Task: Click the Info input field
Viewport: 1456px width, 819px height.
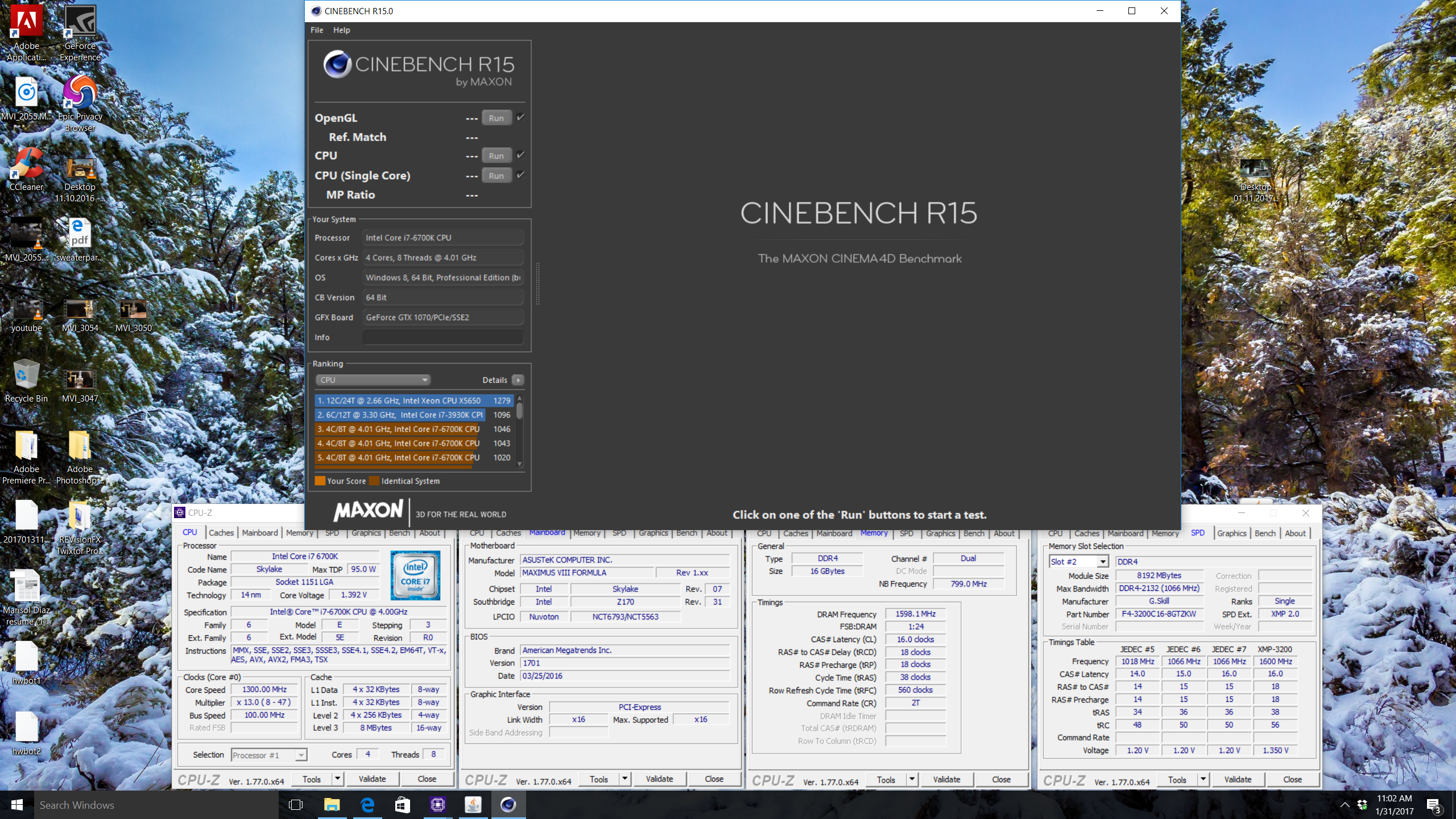Action: pyautogui.click(x=442, y=337)
